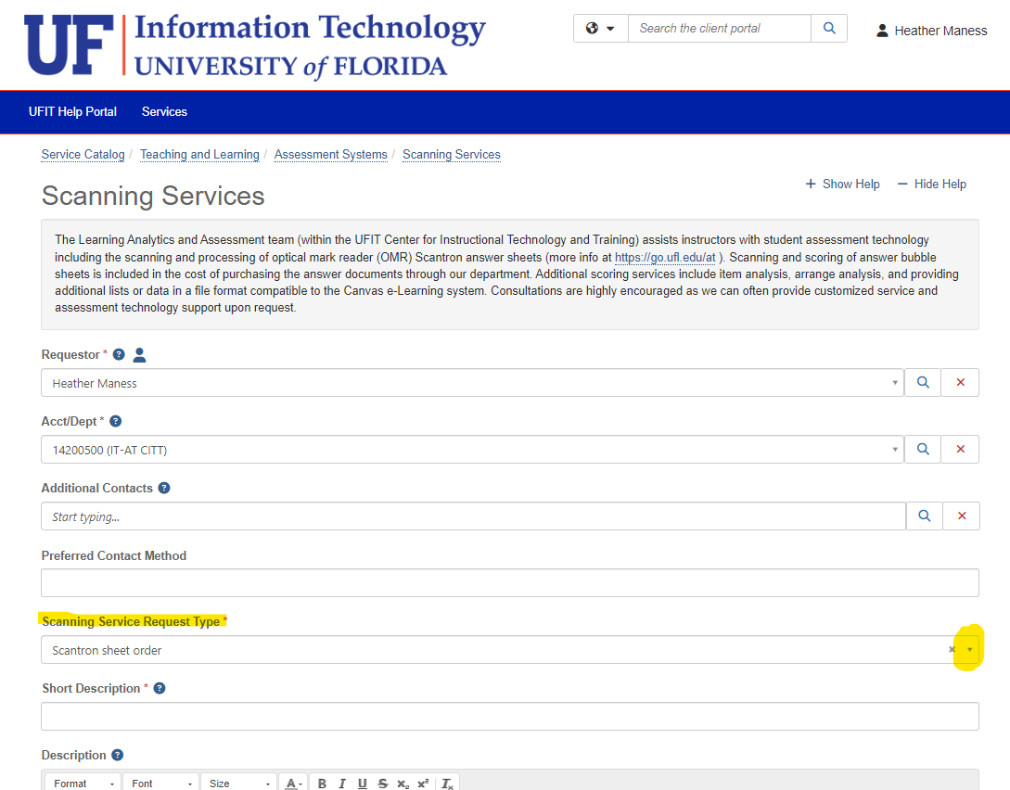This screenshot has height=790, width=1010.
Task: Clear the Scantron sheet order selection
Action: click(952, 650)
